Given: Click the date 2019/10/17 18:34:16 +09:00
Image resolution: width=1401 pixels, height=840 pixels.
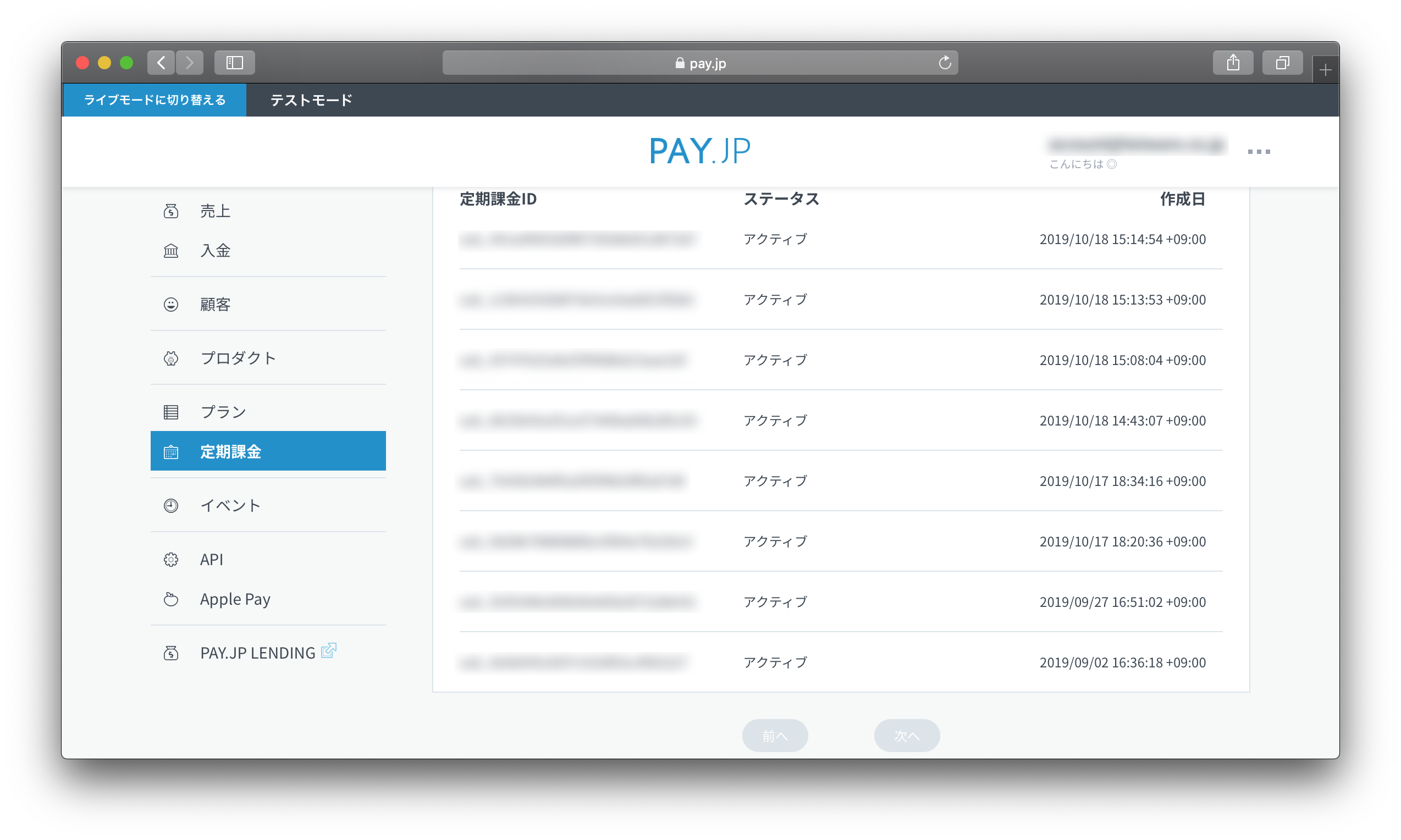Looking at the screenshot, I should tap(1122, 481).
